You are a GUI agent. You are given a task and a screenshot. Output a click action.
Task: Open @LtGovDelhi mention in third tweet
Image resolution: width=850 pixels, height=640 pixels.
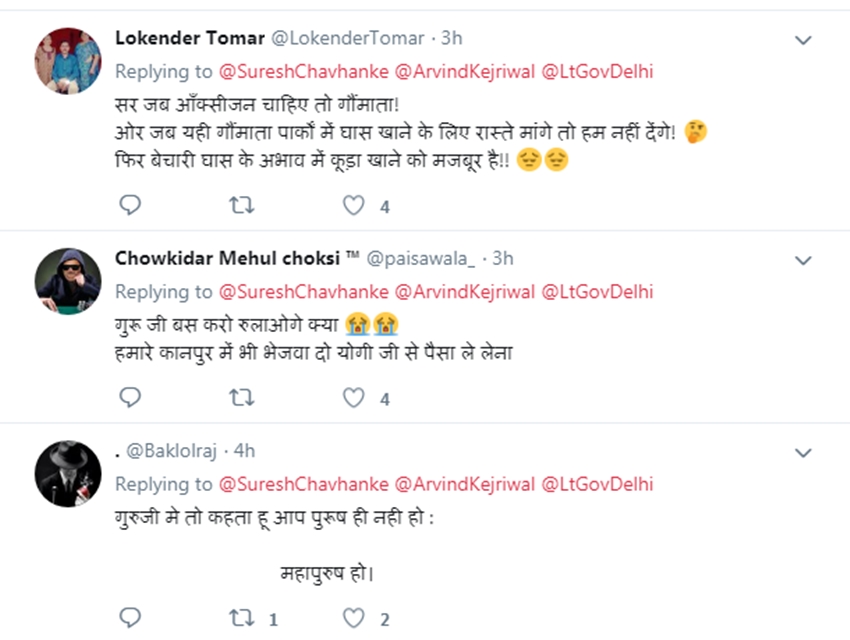click(597, 484)
